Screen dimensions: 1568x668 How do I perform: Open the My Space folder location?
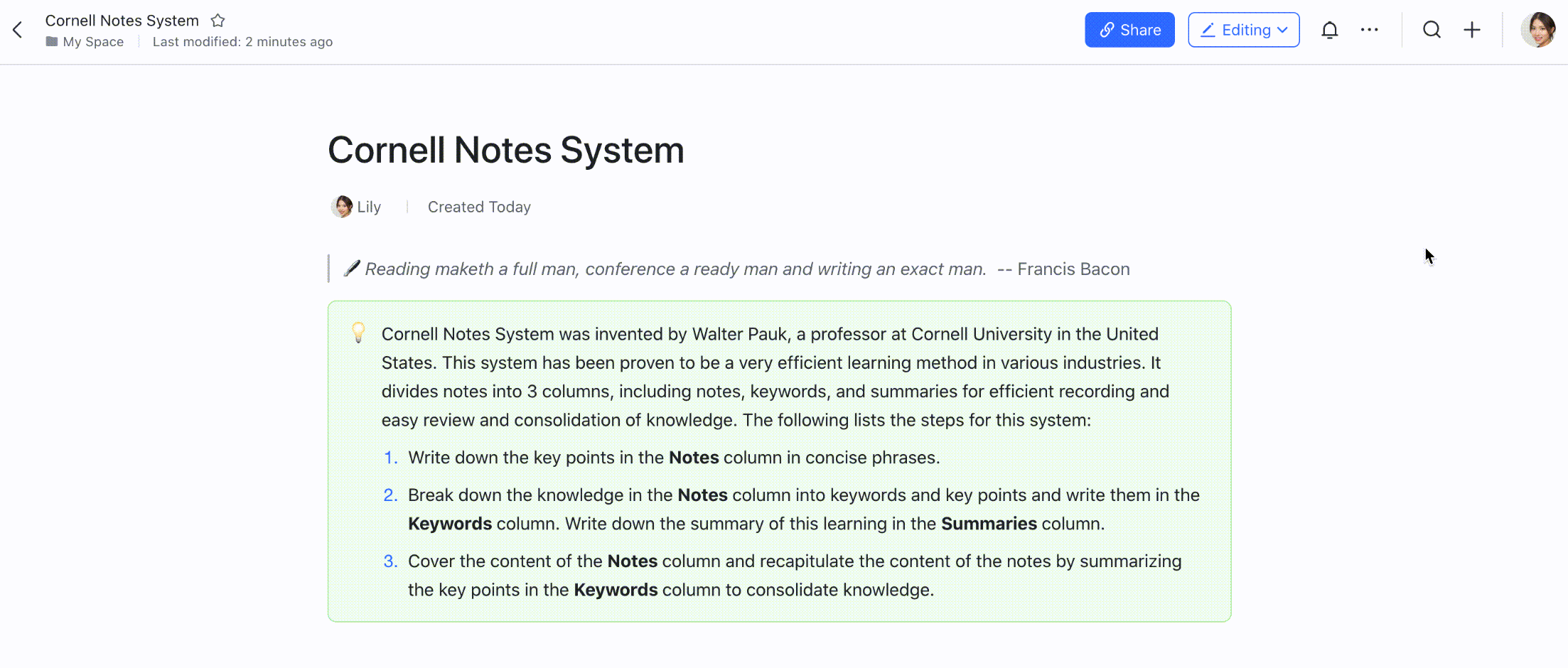[x=85, y=42]
